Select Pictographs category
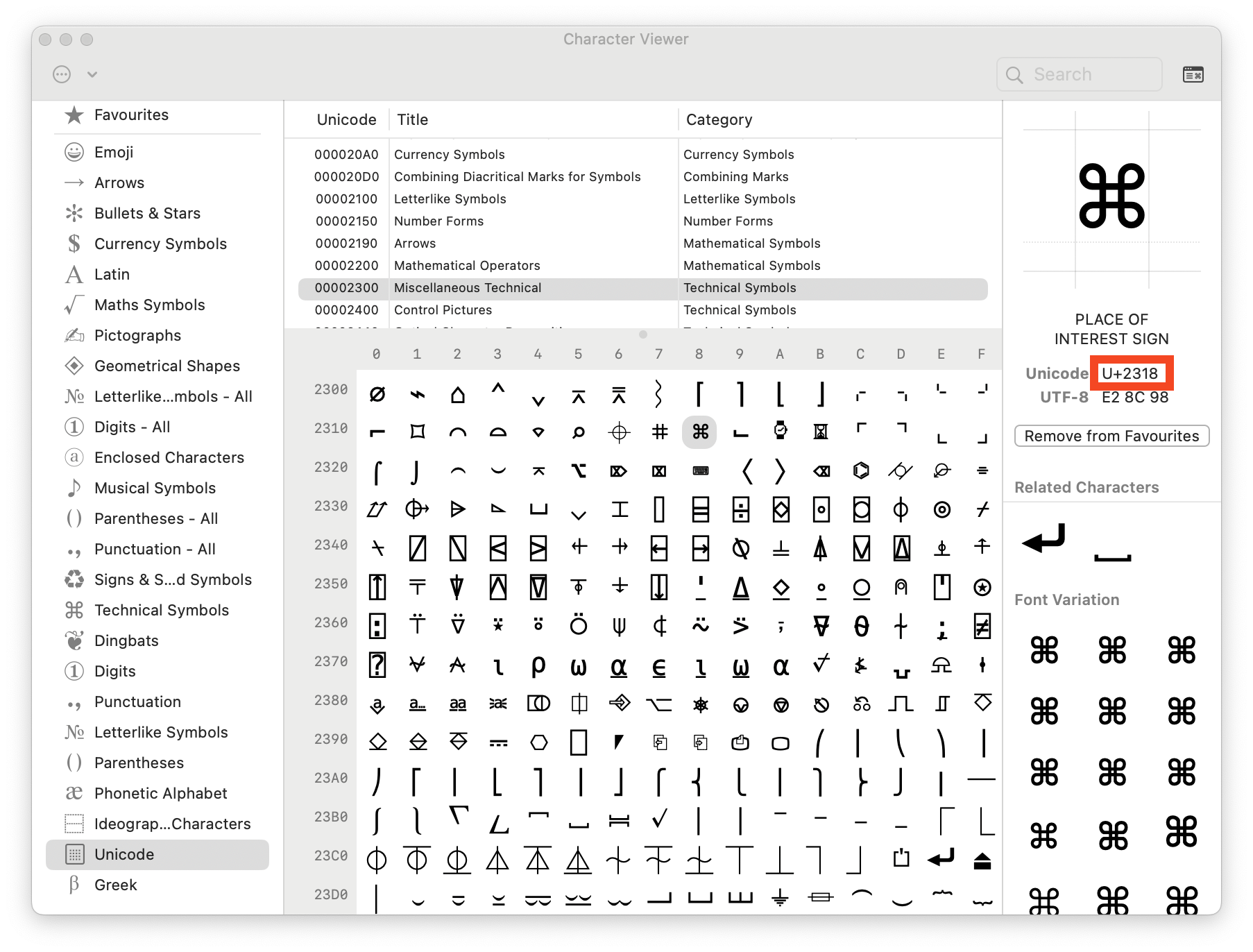Screen dimensions: 1253x952 pos(157,335)
